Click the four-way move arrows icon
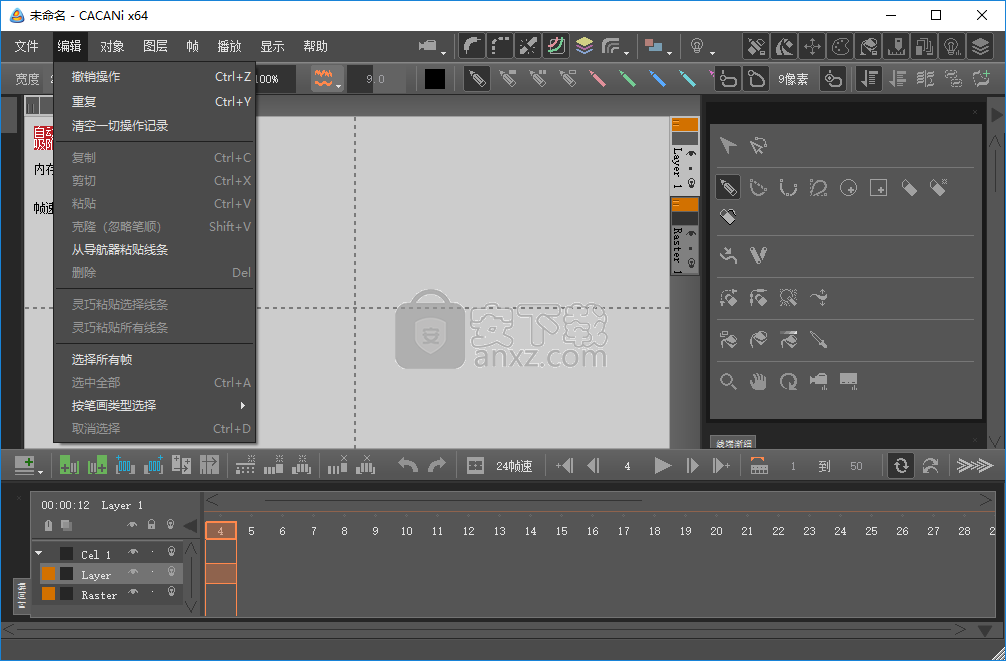This screenshot has height=661, width=1006. (x=812, y=46)
